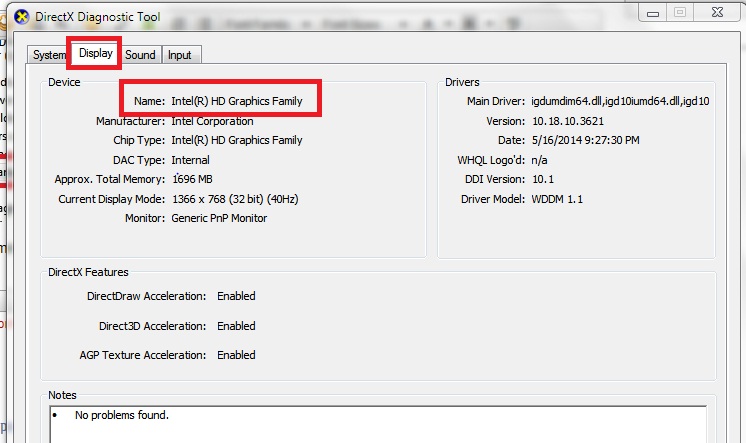Switch to the System tab
The width and height of the screenshot is (746, 443).
pyautogui.click(x=48, y=55)
